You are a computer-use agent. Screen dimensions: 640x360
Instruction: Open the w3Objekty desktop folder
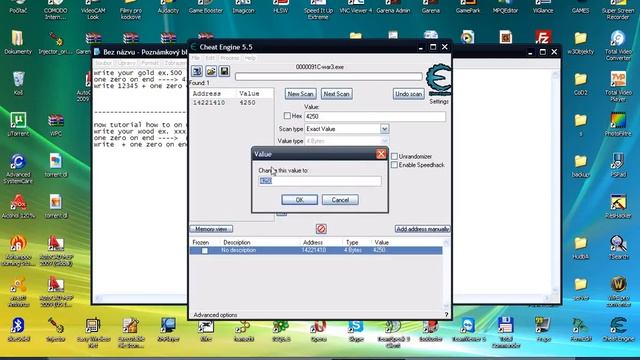[x=580, y=42]
